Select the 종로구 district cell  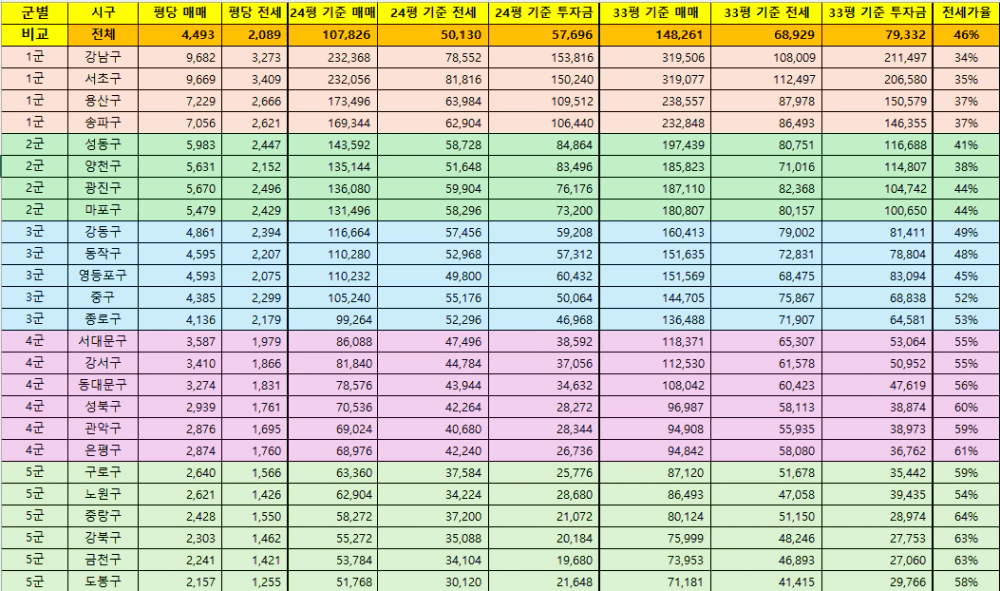coord(103,319)
